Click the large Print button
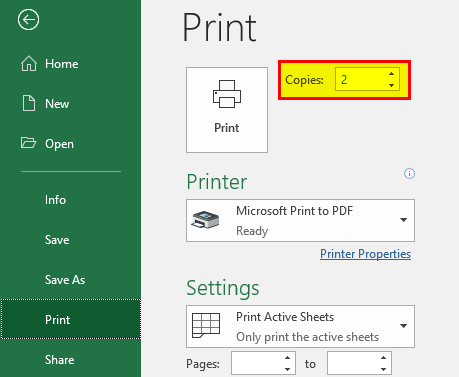Viewport: 459px width, 377px height. [227, 110]
